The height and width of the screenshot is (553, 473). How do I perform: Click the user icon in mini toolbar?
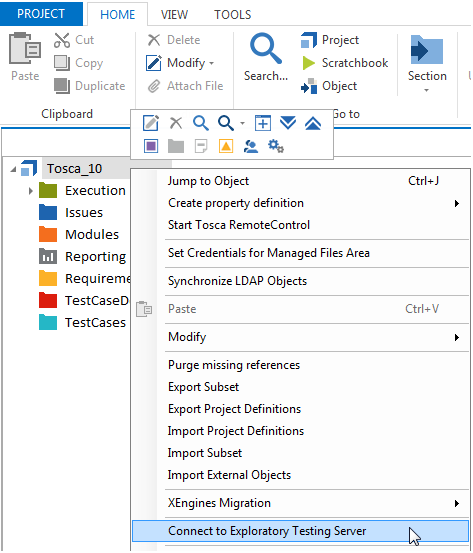pyautogui.click(x=251, y=146)
